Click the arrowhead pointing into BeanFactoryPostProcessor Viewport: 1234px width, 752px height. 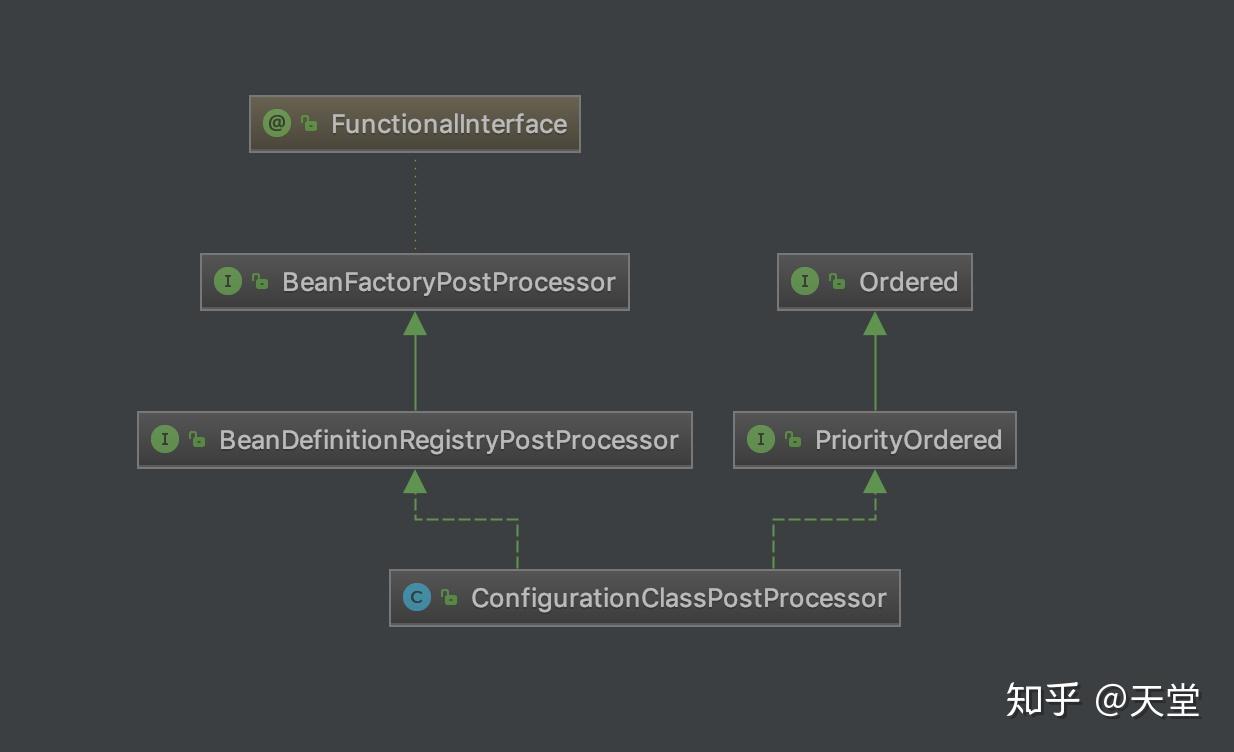click(415, 322)
